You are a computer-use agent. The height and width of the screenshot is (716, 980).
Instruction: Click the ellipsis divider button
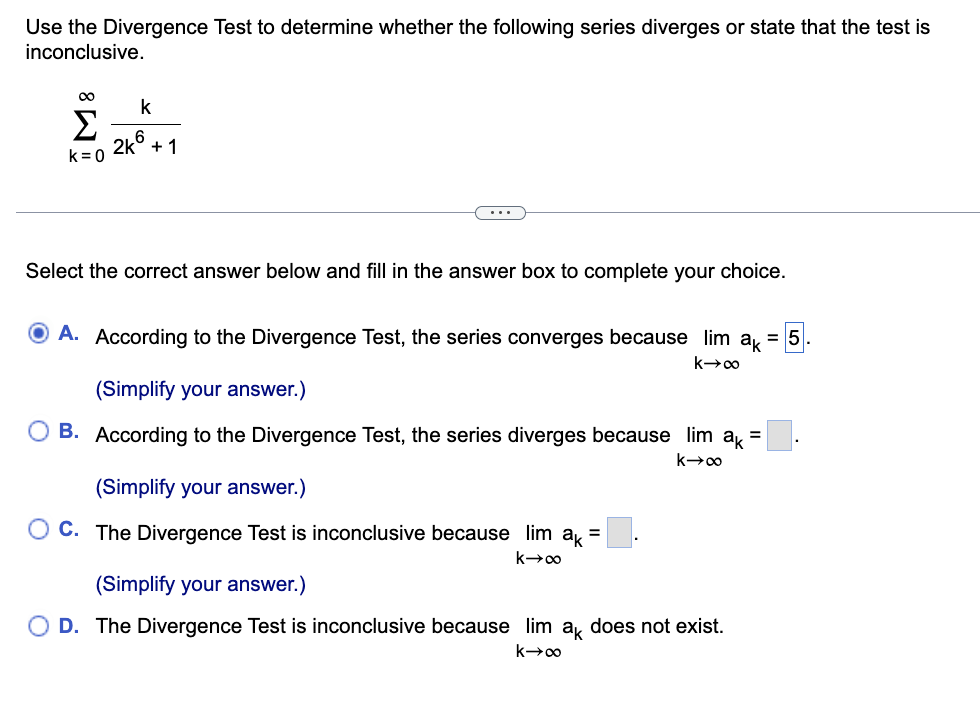click(x=500, y=212)
